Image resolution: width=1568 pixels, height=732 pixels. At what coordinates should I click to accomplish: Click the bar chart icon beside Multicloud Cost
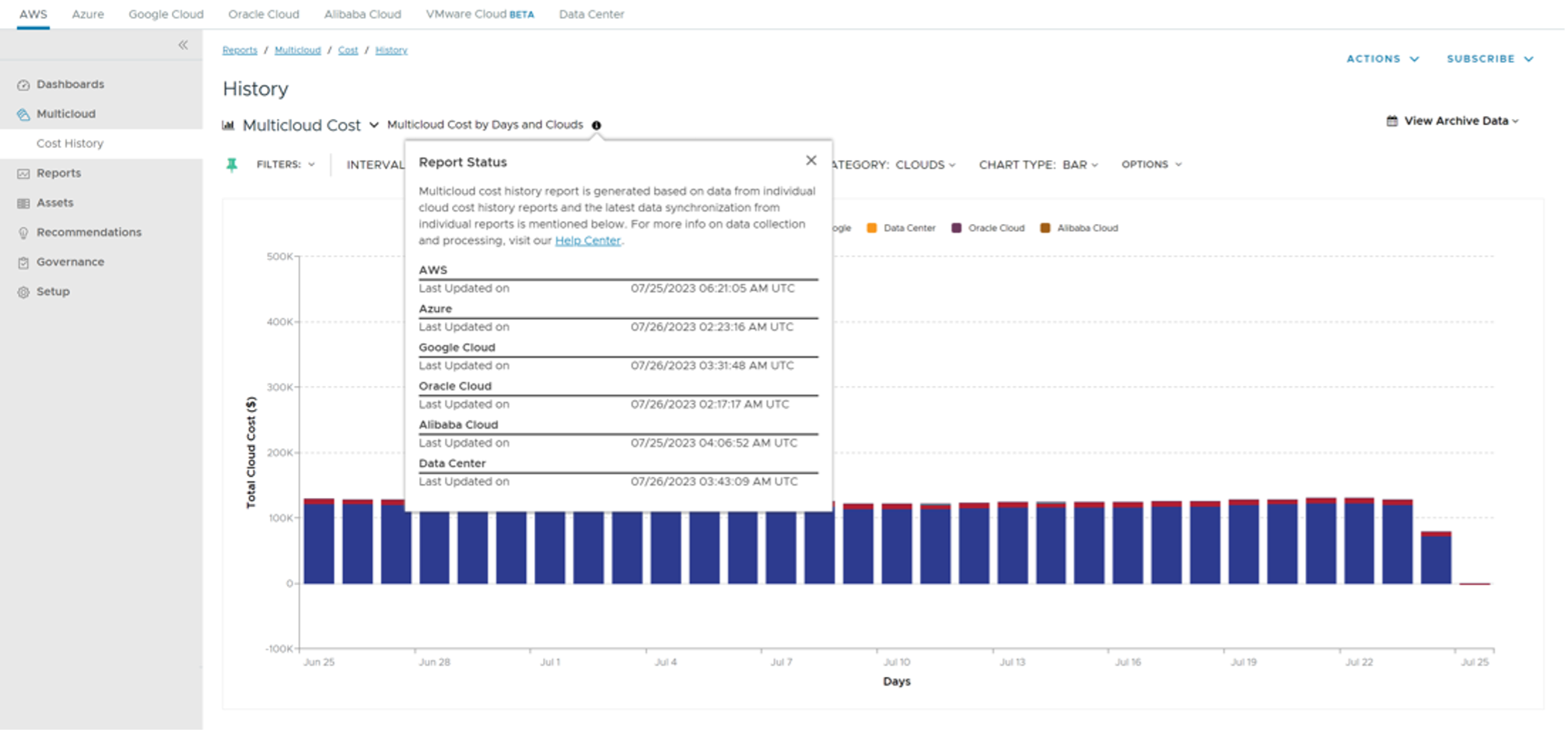pyautogui.click(x=229, y=125)
